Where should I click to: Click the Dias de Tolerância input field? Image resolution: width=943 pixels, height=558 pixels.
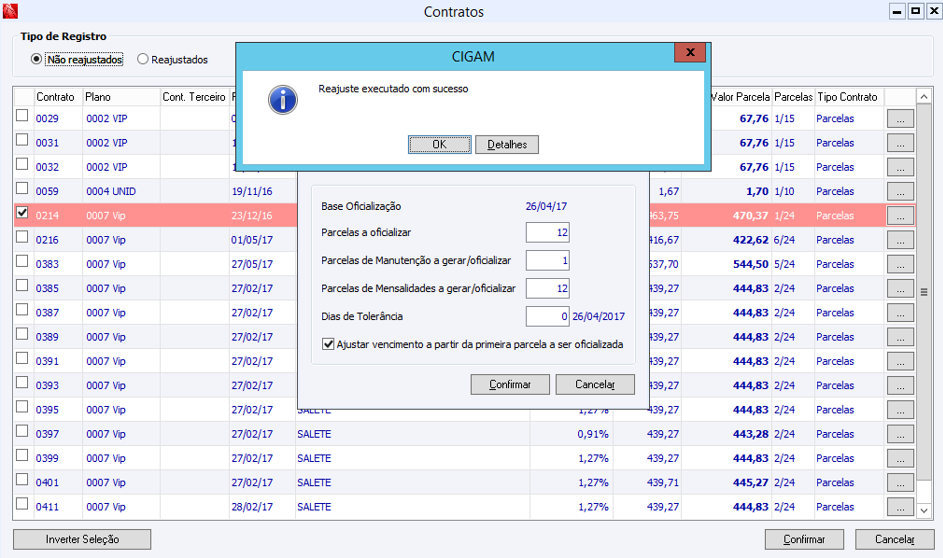pyautogui.click(x=547, y=316)
